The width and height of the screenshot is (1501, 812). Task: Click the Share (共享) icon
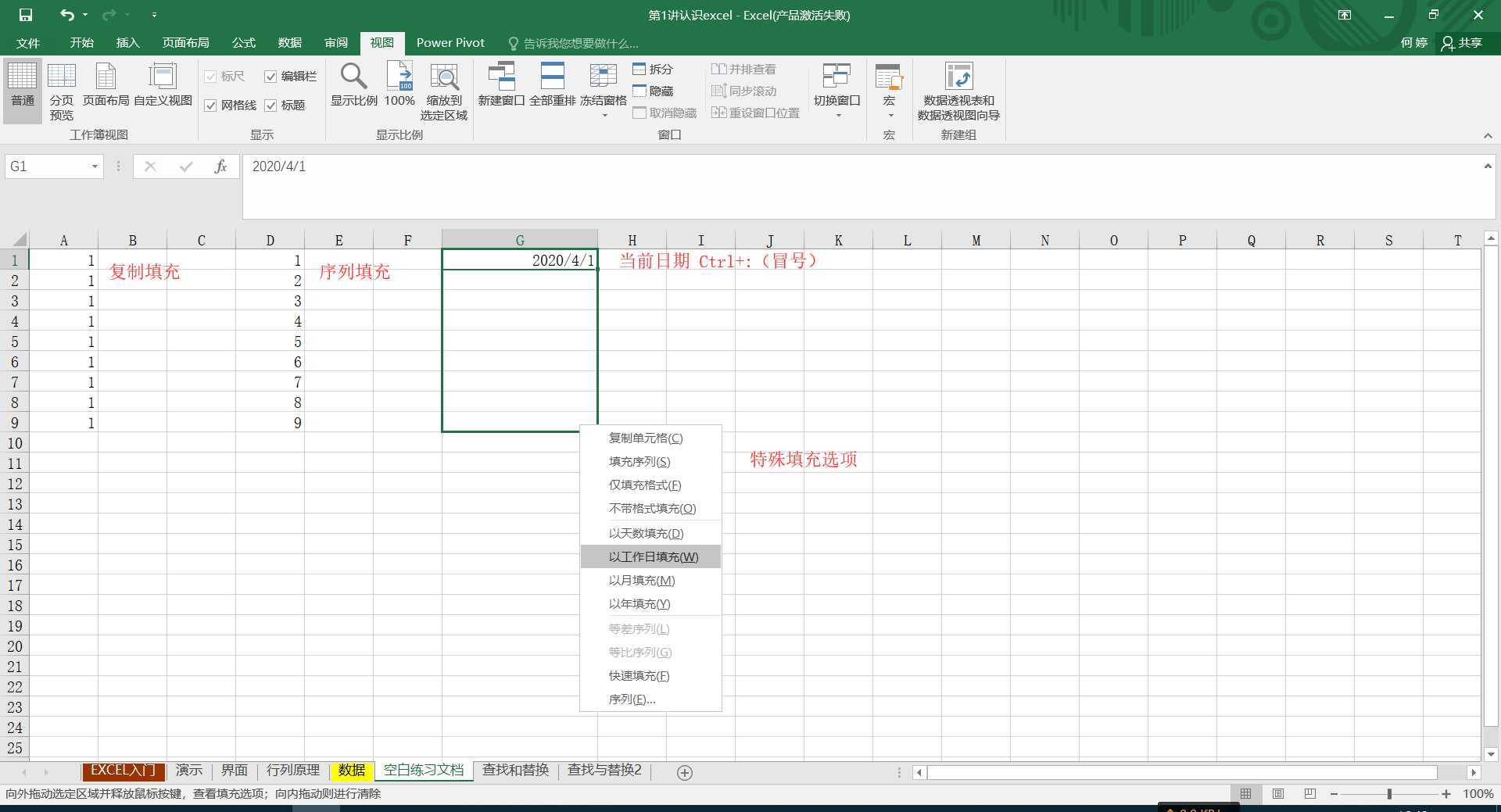tap(1462, 43)
